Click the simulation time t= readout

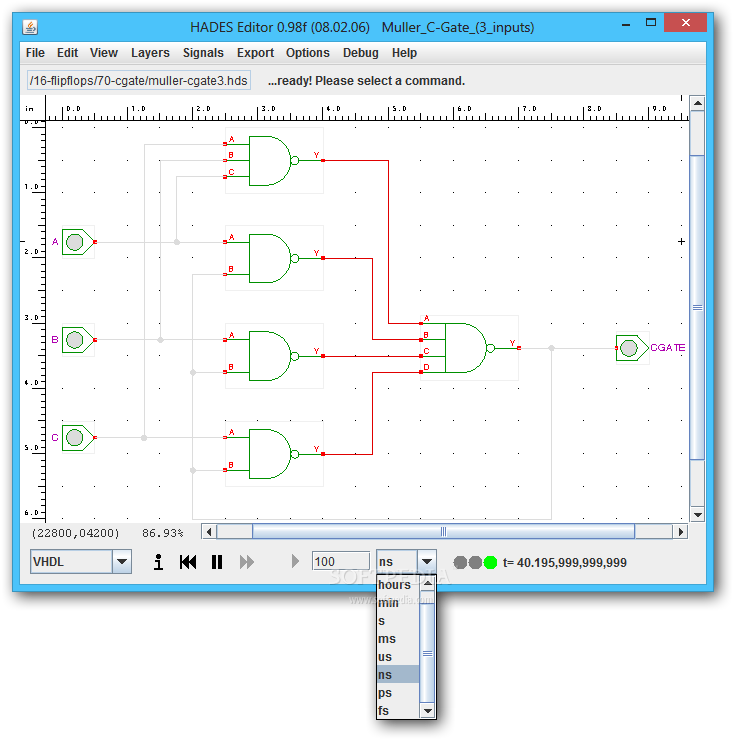[x=565, y=563]
